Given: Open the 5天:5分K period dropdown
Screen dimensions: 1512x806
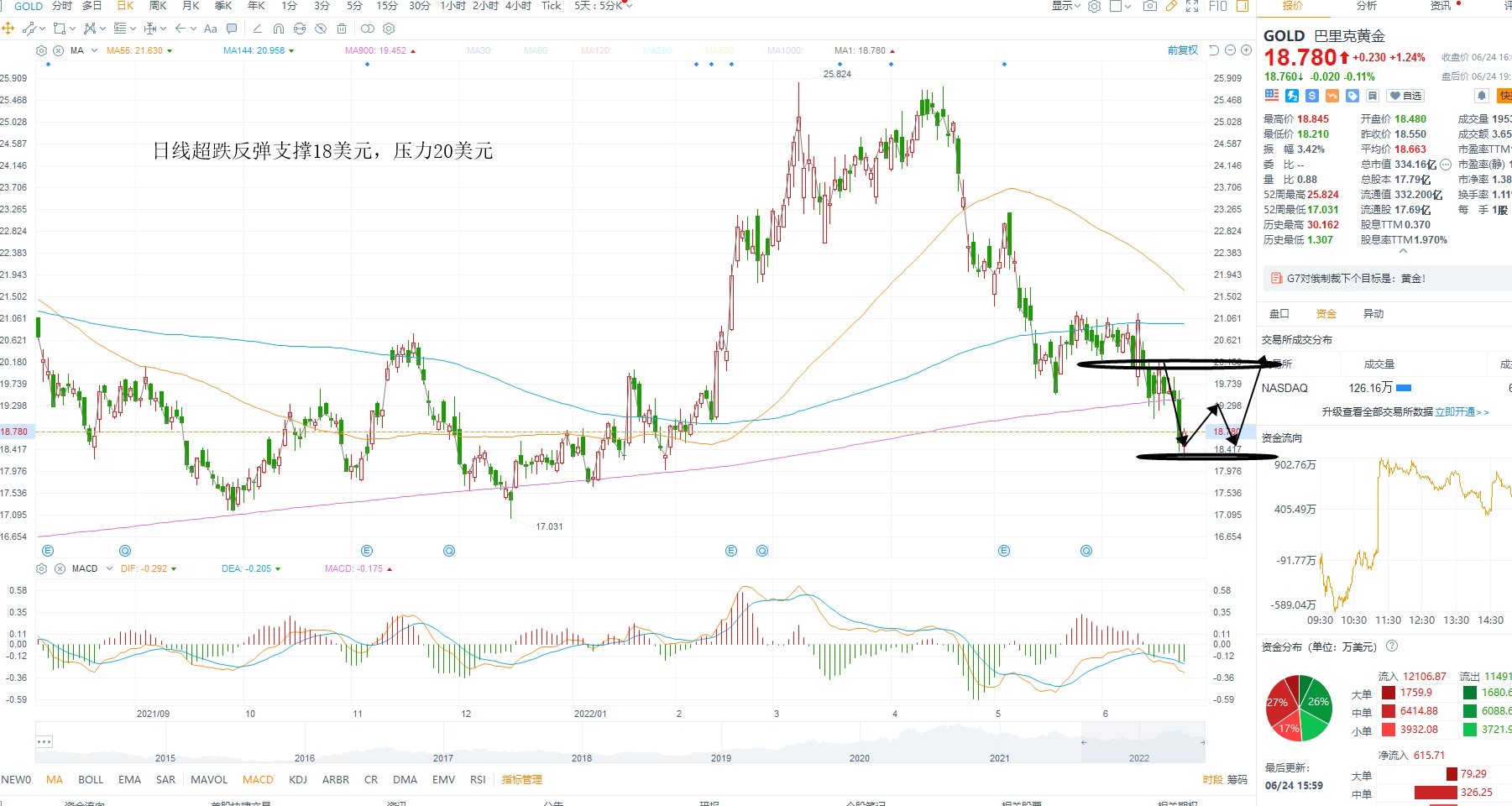Looking at the screenshot, I should tap(603, 6).
